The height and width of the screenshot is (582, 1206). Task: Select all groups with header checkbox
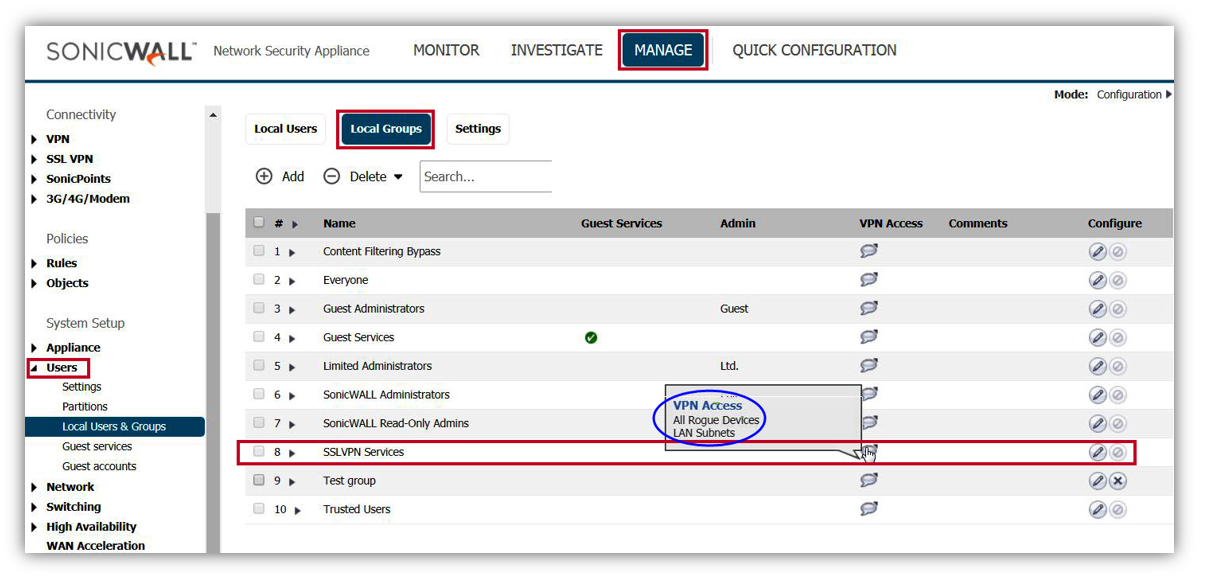pyautogui.click(x=260, y=223)
